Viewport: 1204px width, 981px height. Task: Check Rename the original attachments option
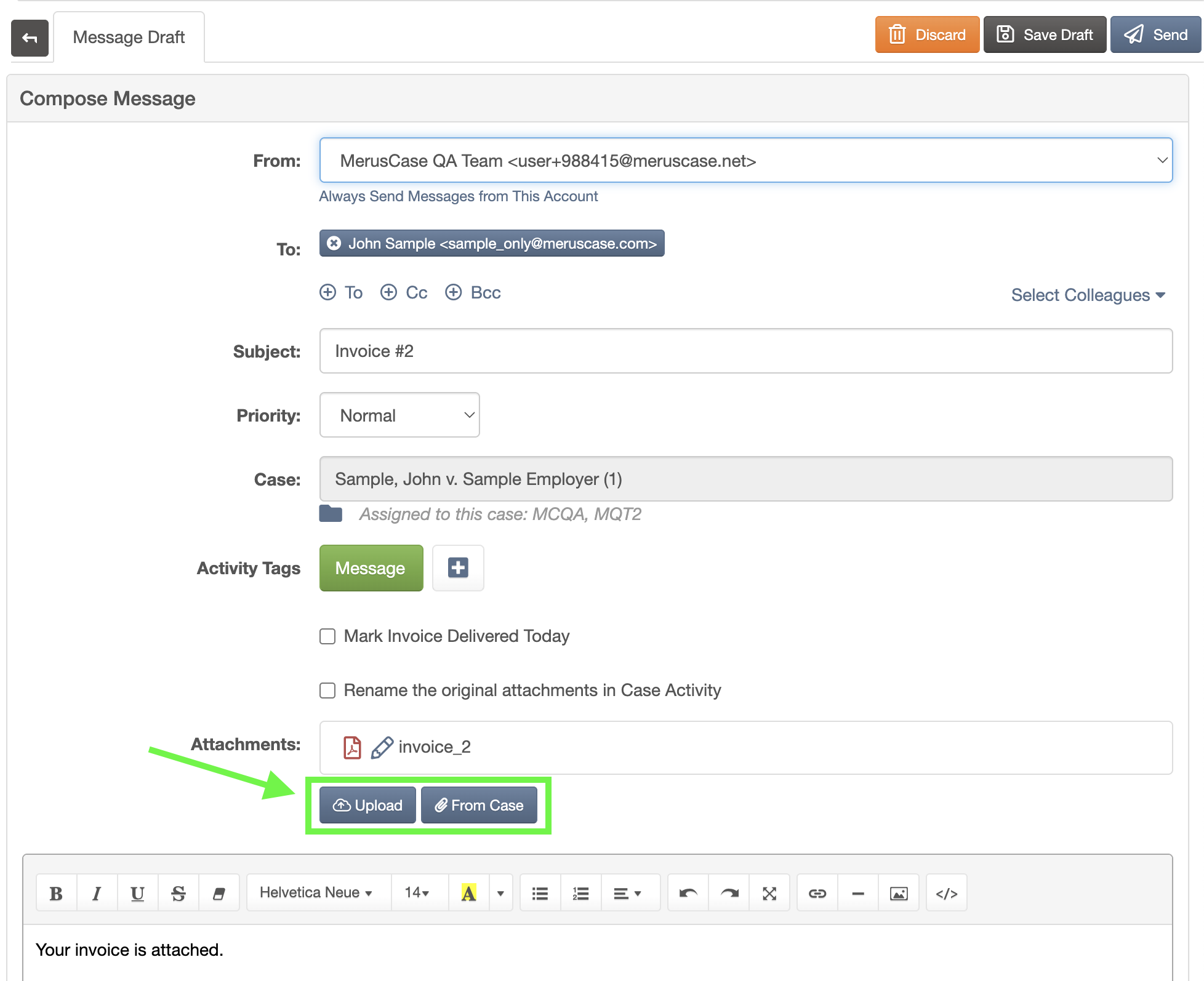(327, 691)
